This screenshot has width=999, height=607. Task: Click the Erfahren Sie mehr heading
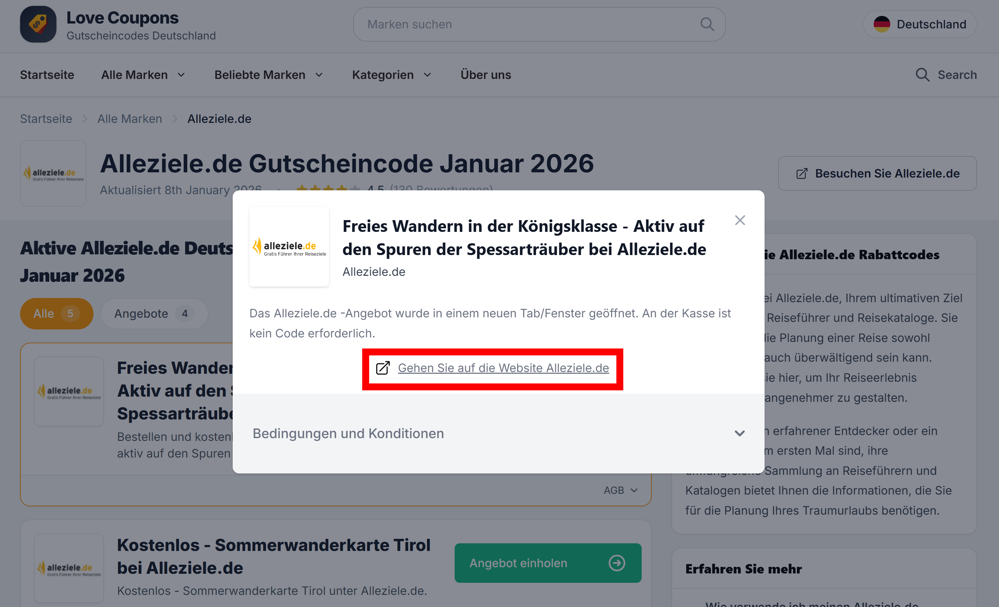pyautogui.click(x=744, y=569)
